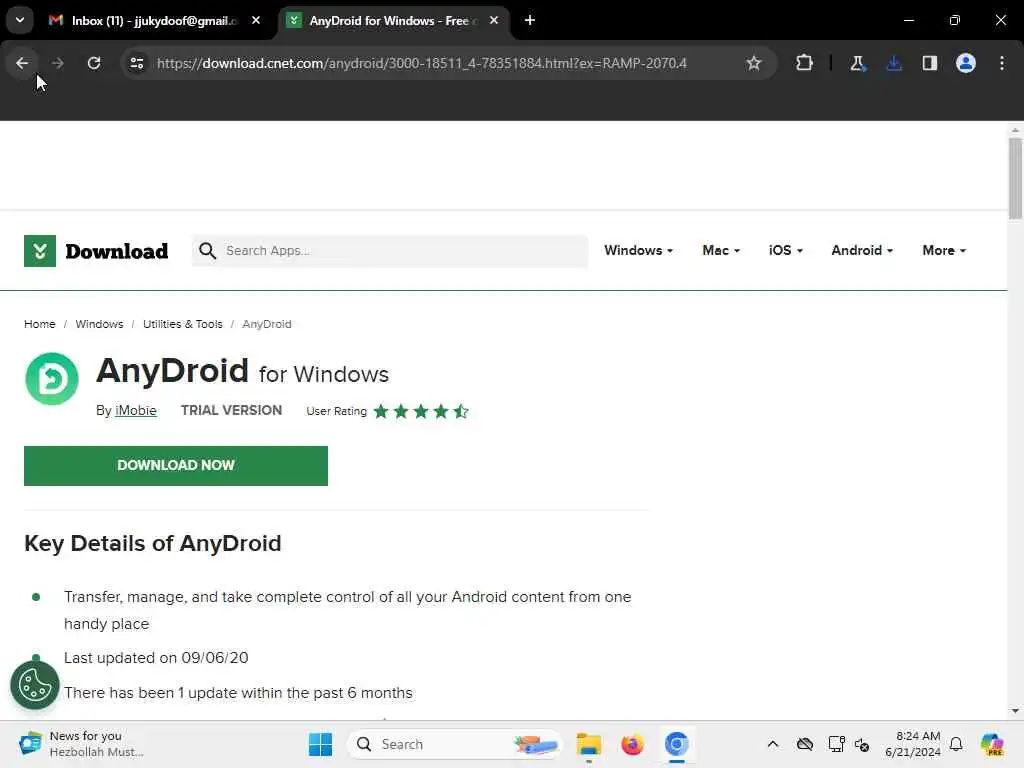The width and height of the screenshot is (1024, 768).
Task: Click the user rating stars
Action: tap(421, 411)
